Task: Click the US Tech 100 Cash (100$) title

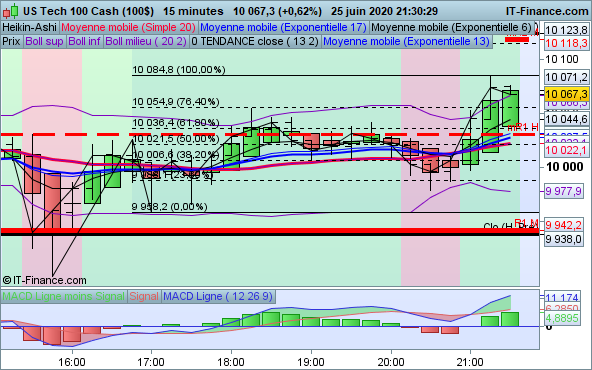Action: click(88, 11)
